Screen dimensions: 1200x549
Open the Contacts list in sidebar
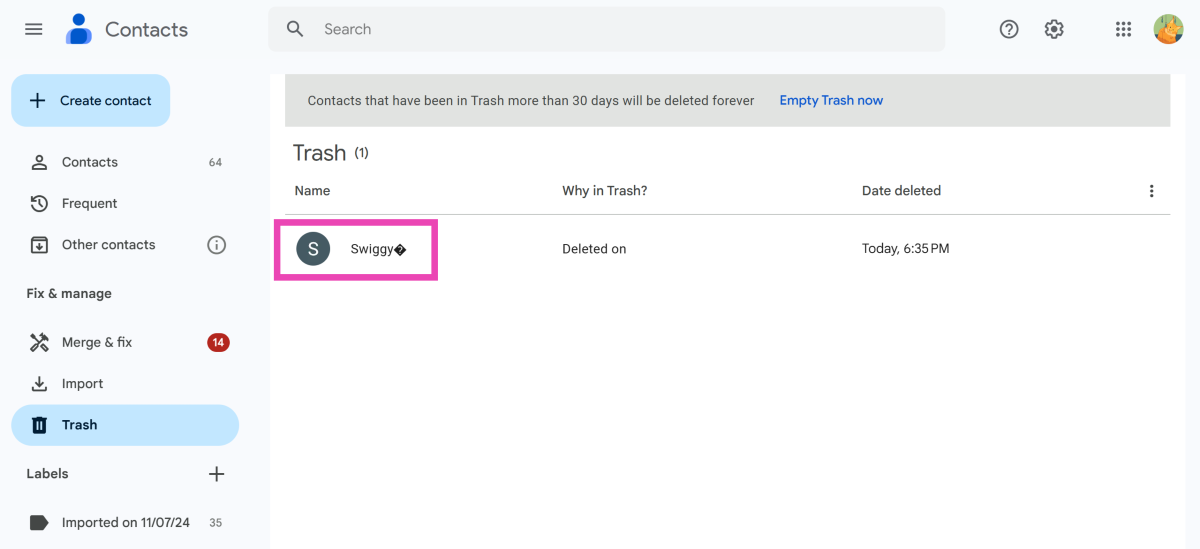pos(90,162)
